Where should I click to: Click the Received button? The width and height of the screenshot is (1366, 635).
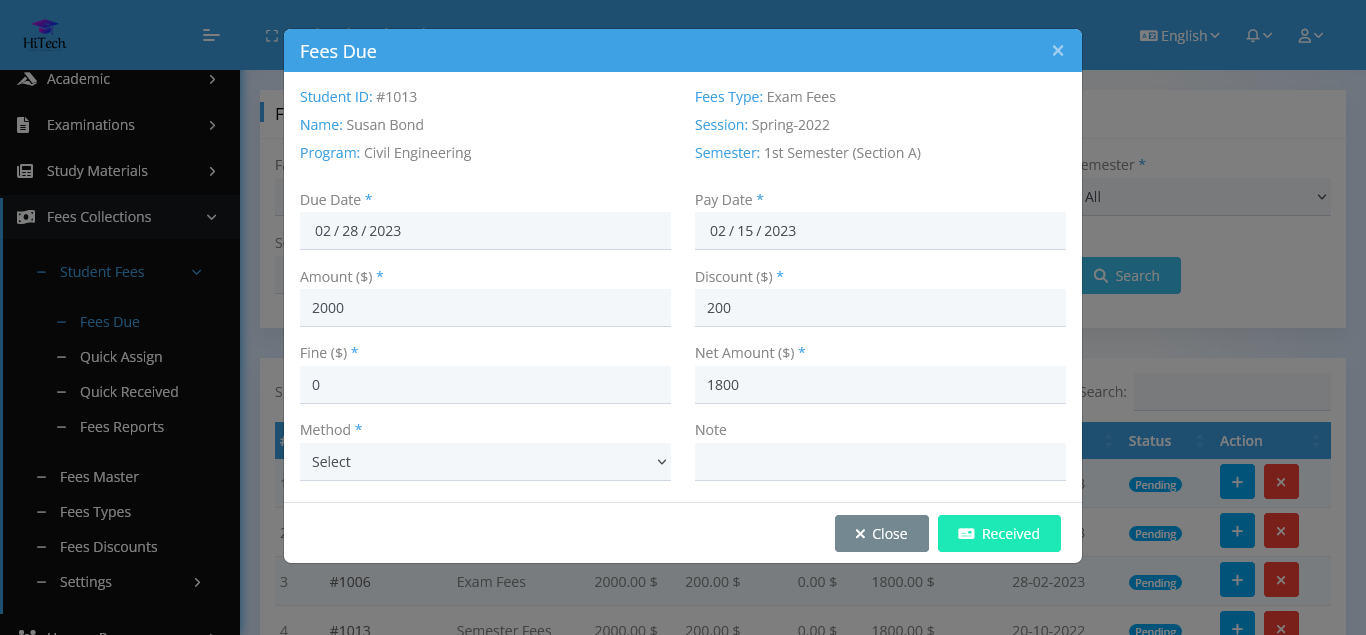tap(999, 533)
